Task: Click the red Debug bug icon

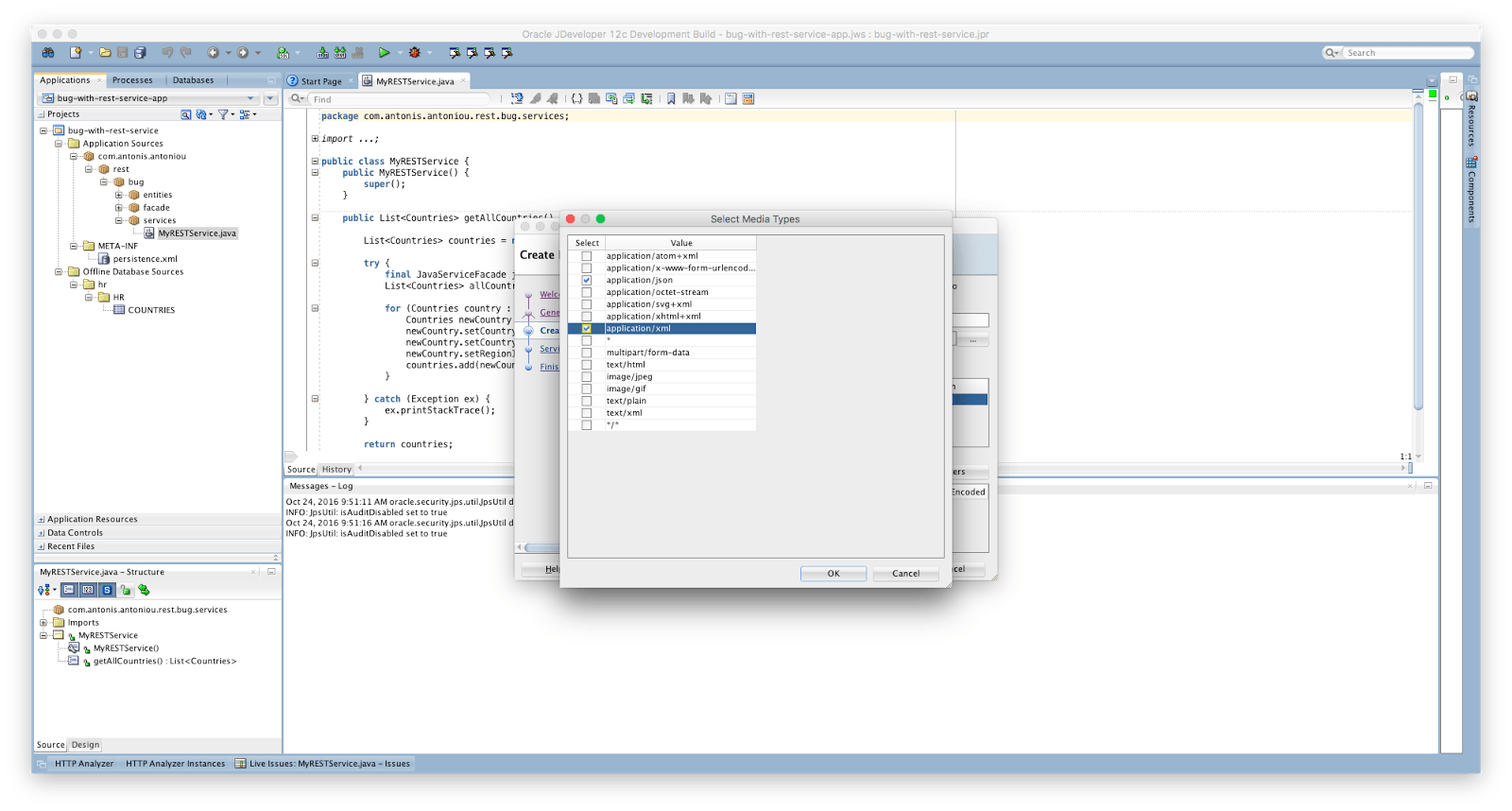Action: click(414, 53)
